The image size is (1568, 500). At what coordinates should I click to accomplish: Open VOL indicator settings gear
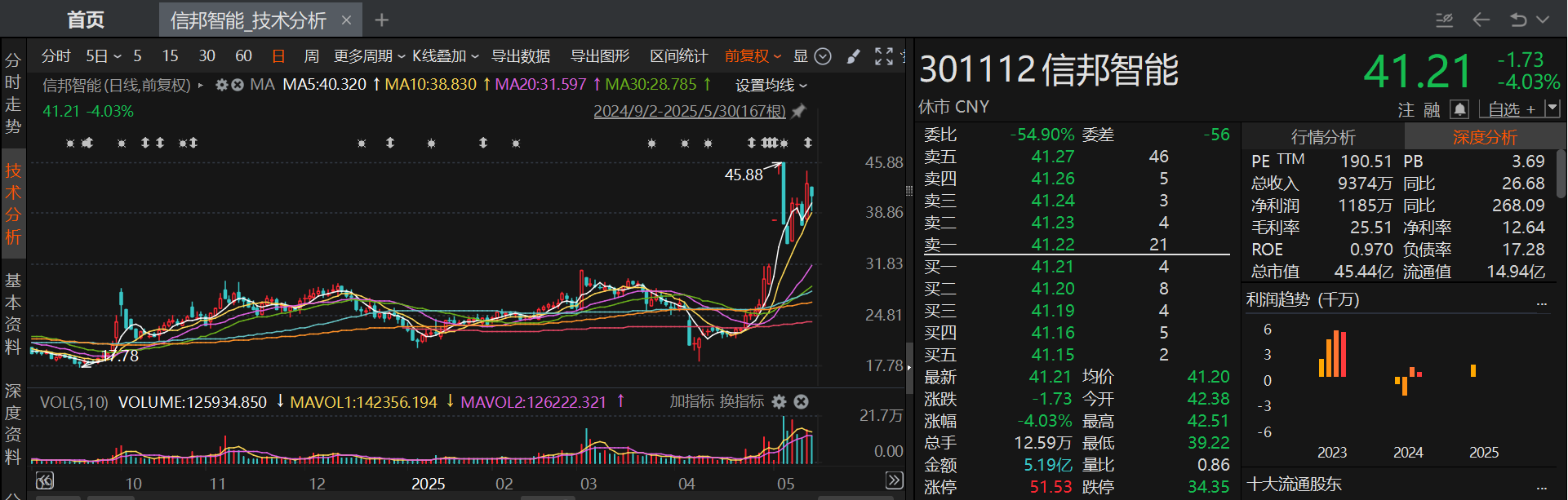(779, 402)
